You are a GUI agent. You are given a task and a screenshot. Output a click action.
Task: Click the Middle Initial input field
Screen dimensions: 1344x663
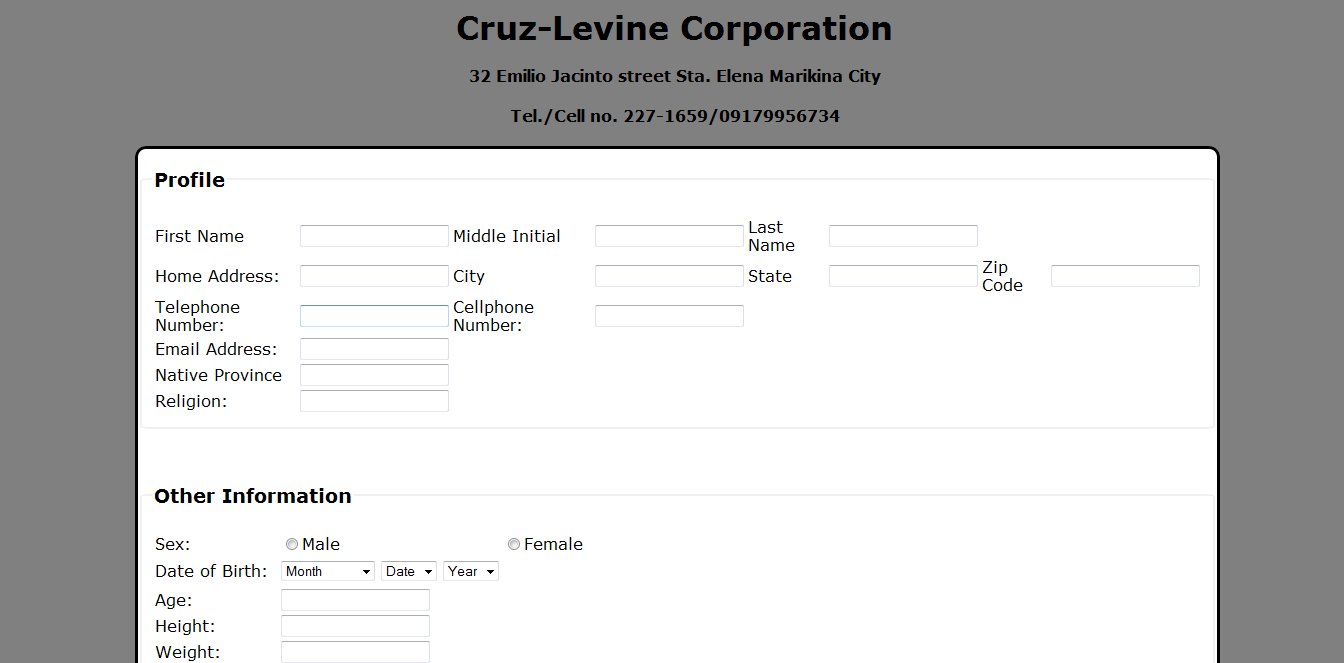click(x=669, y=236)
